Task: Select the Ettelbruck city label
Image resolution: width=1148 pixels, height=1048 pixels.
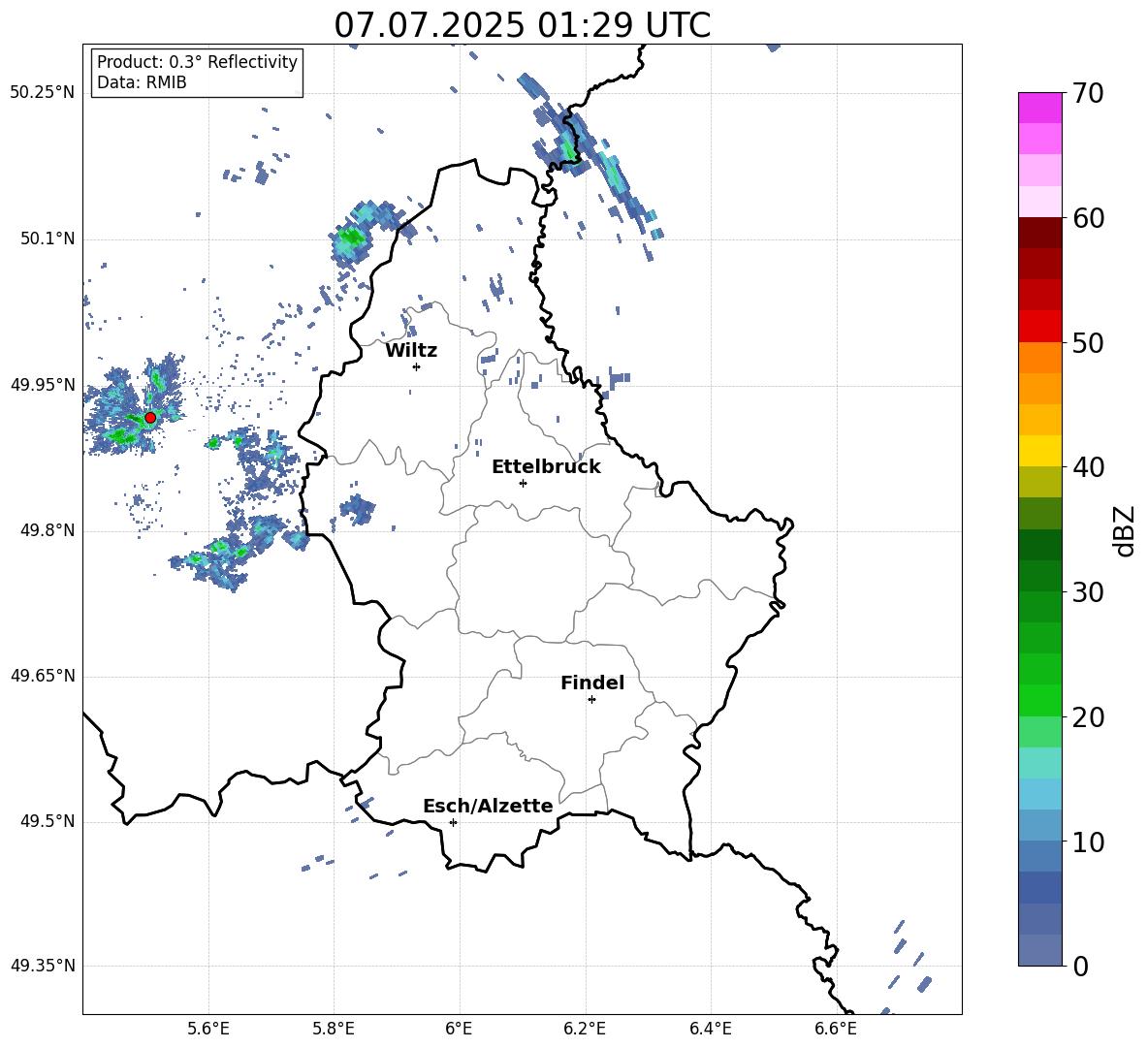Action: [546, 467]
